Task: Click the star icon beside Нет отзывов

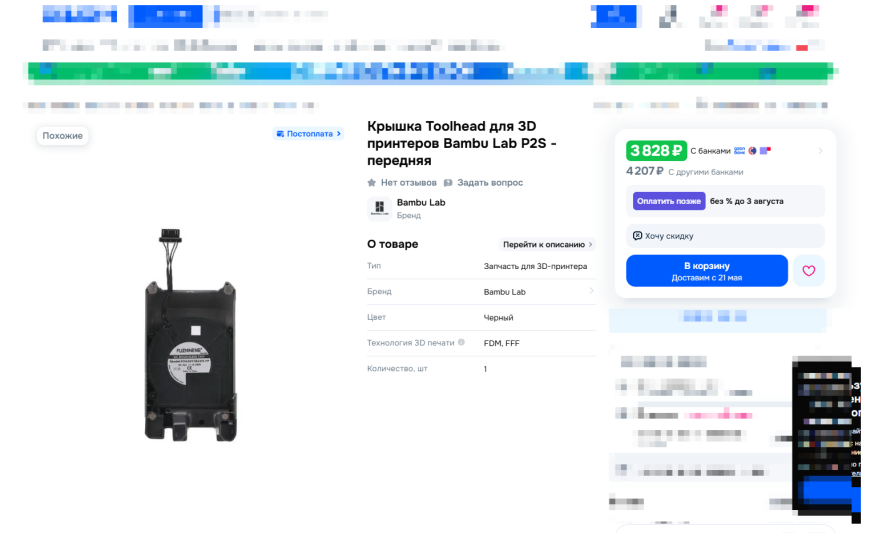Action: click(x=372, y=183)
